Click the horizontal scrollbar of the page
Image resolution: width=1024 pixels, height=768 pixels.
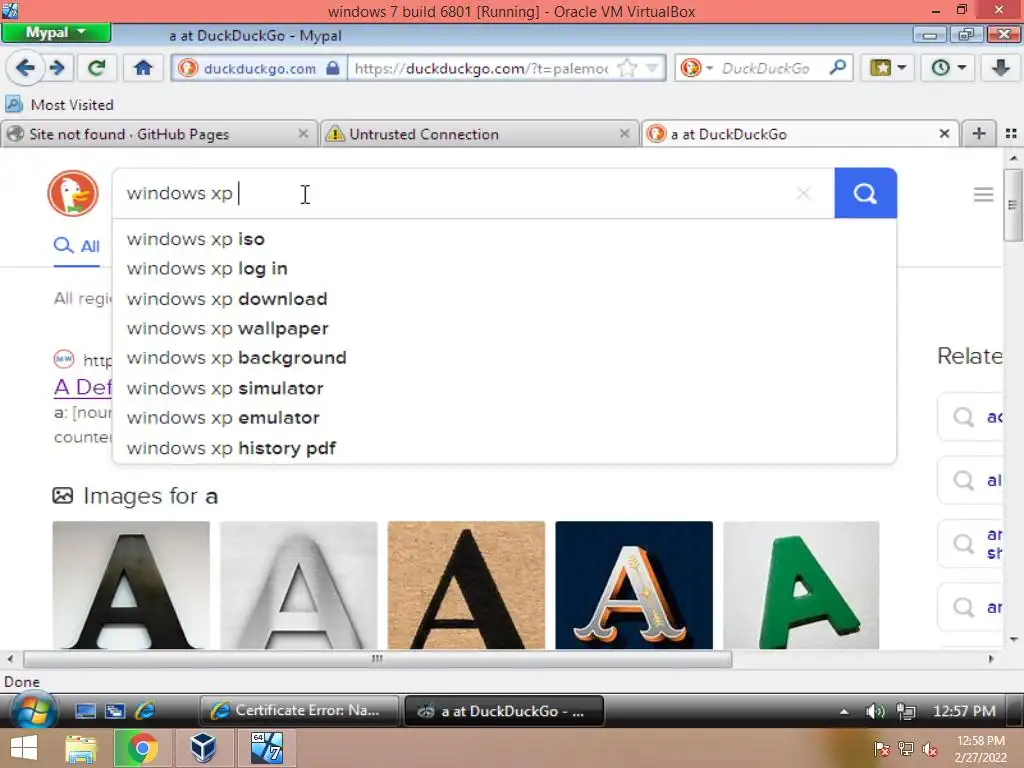pos(377,659)
